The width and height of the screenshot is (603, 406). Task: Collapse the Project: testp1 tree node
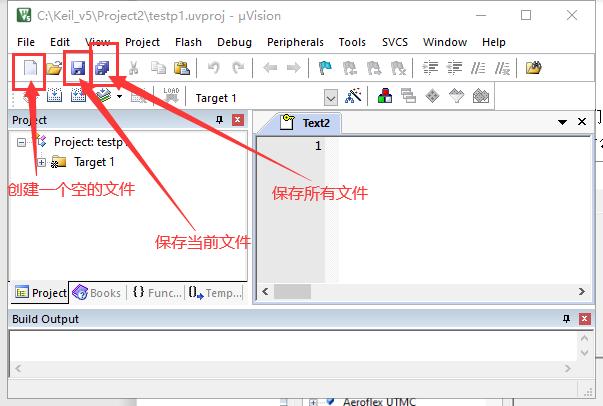tap(22, 143)
